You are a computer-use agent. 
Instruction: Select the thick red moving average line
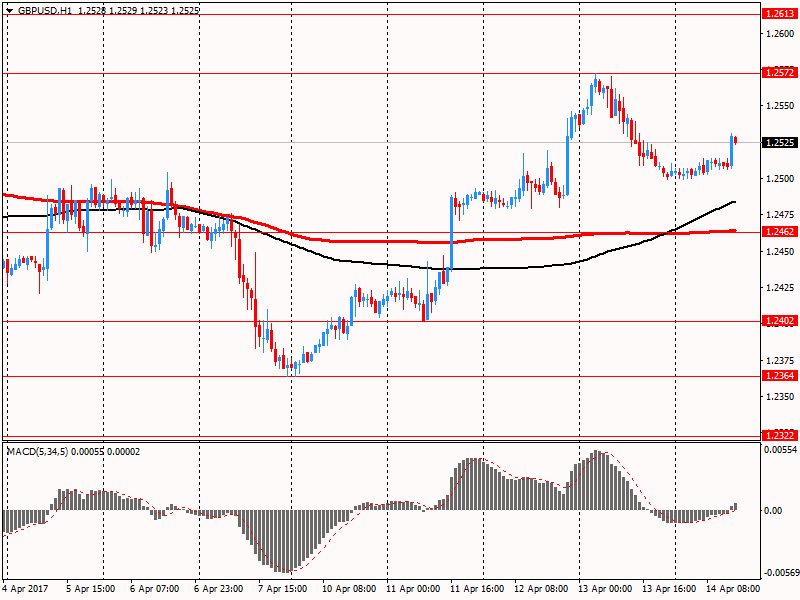pos(388,241)
